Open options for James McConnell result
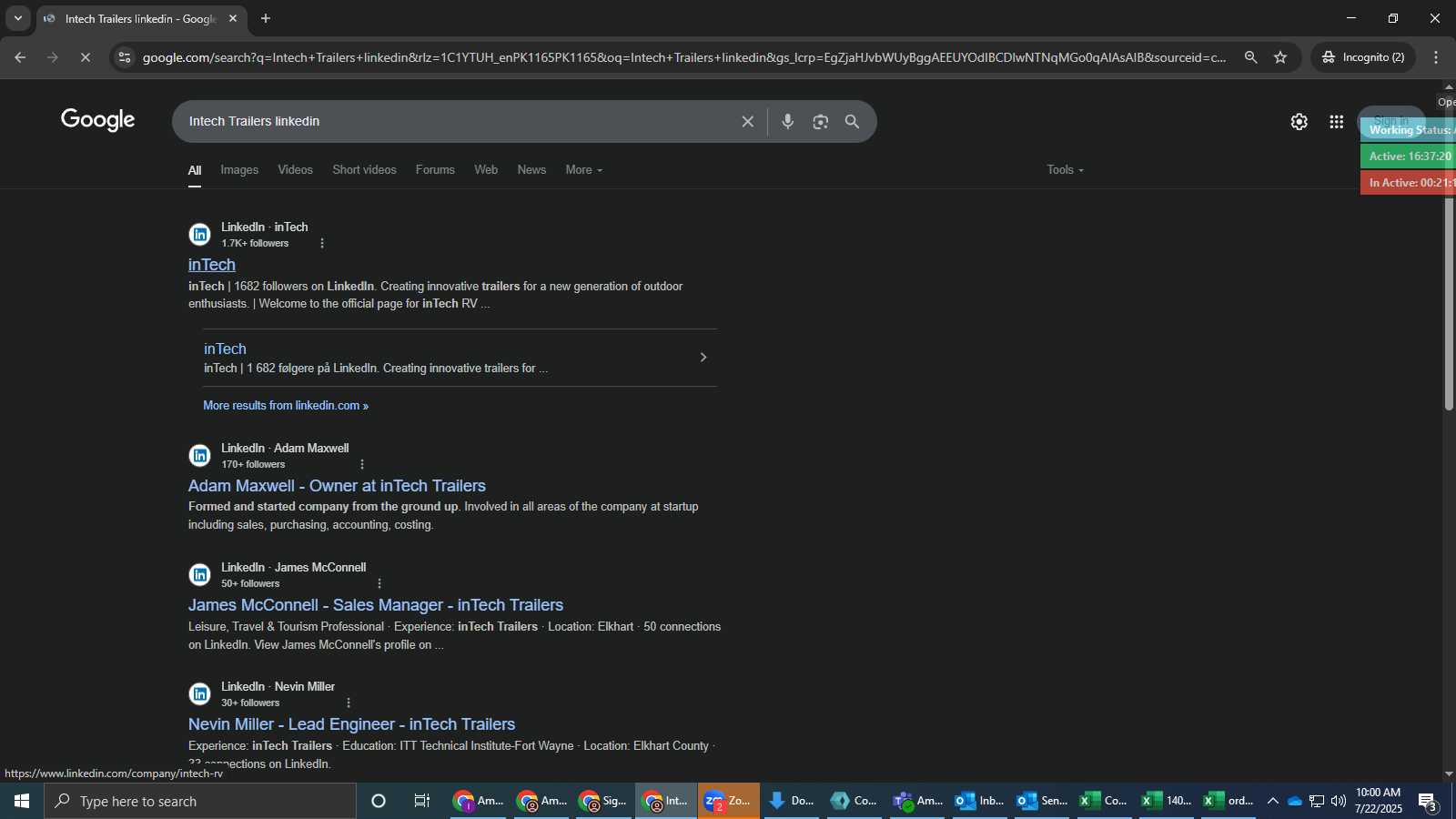The width and height of the screenshot is (1456, 819). pyautogui.click(x=379, y=583)
